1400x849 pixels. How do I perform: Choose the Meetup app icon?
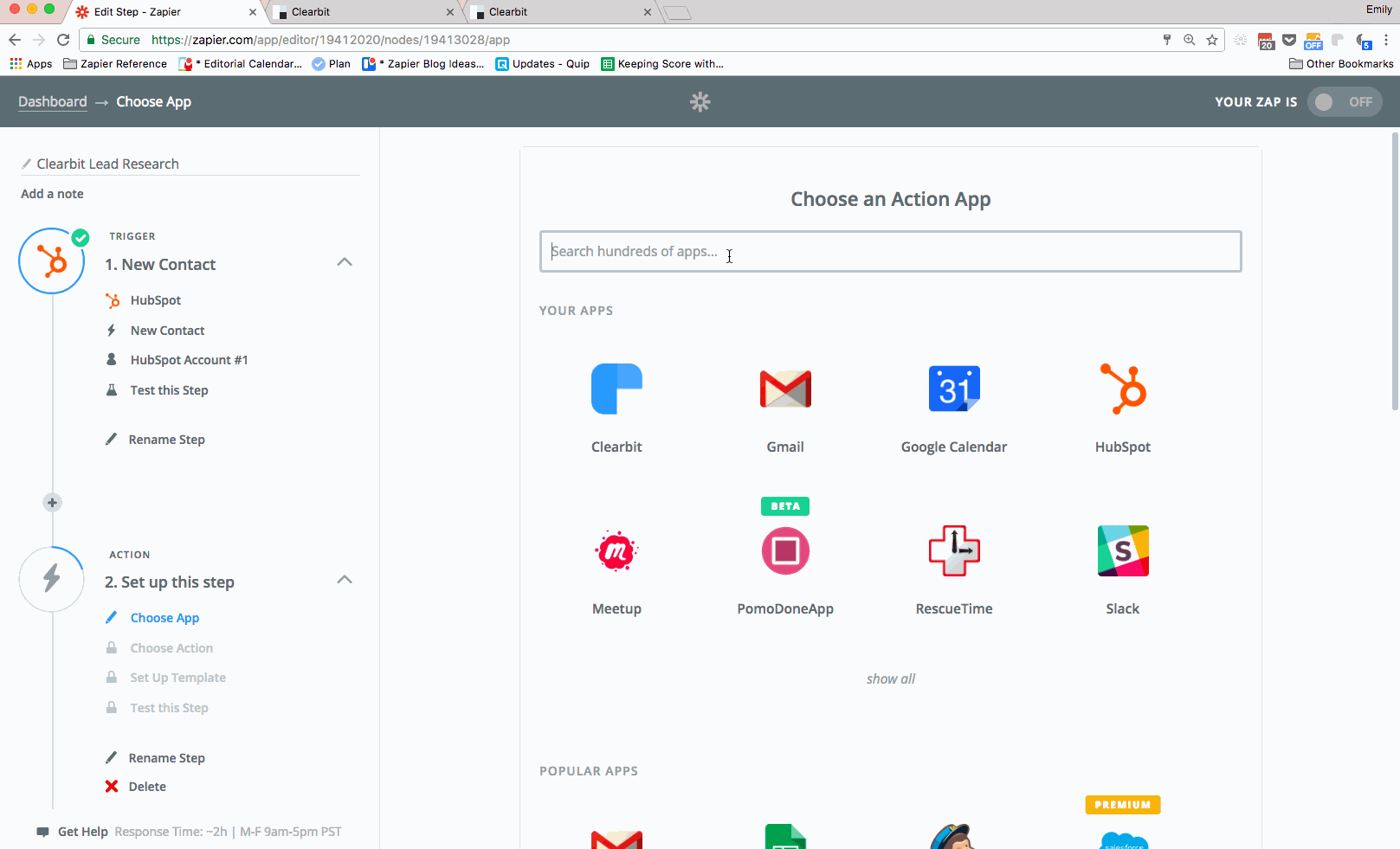point(616,551)
